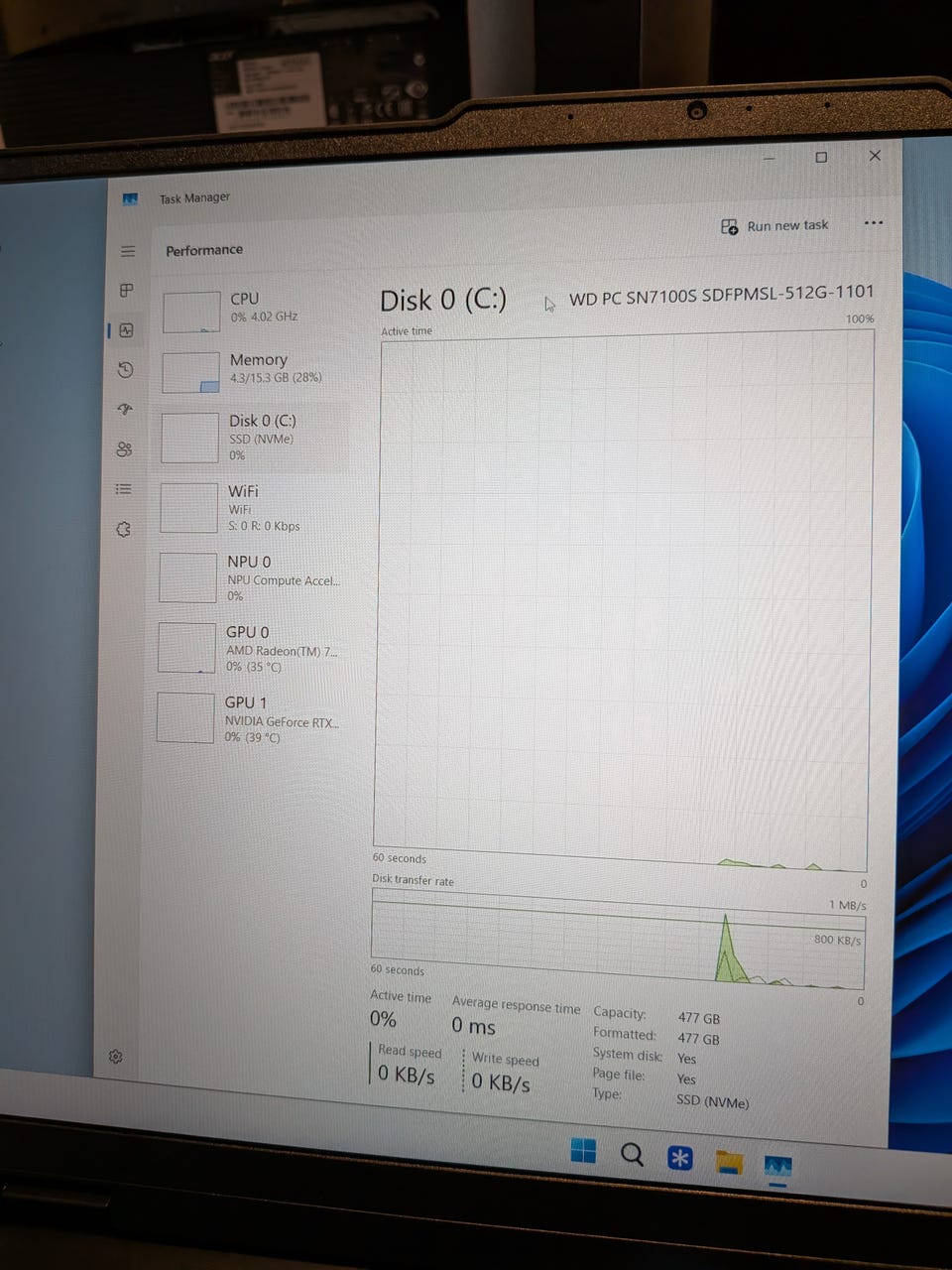This screenshot has width=952, height=1270.
Task: Click the Disk 0 (C:) heading
Action: (443, 301)
